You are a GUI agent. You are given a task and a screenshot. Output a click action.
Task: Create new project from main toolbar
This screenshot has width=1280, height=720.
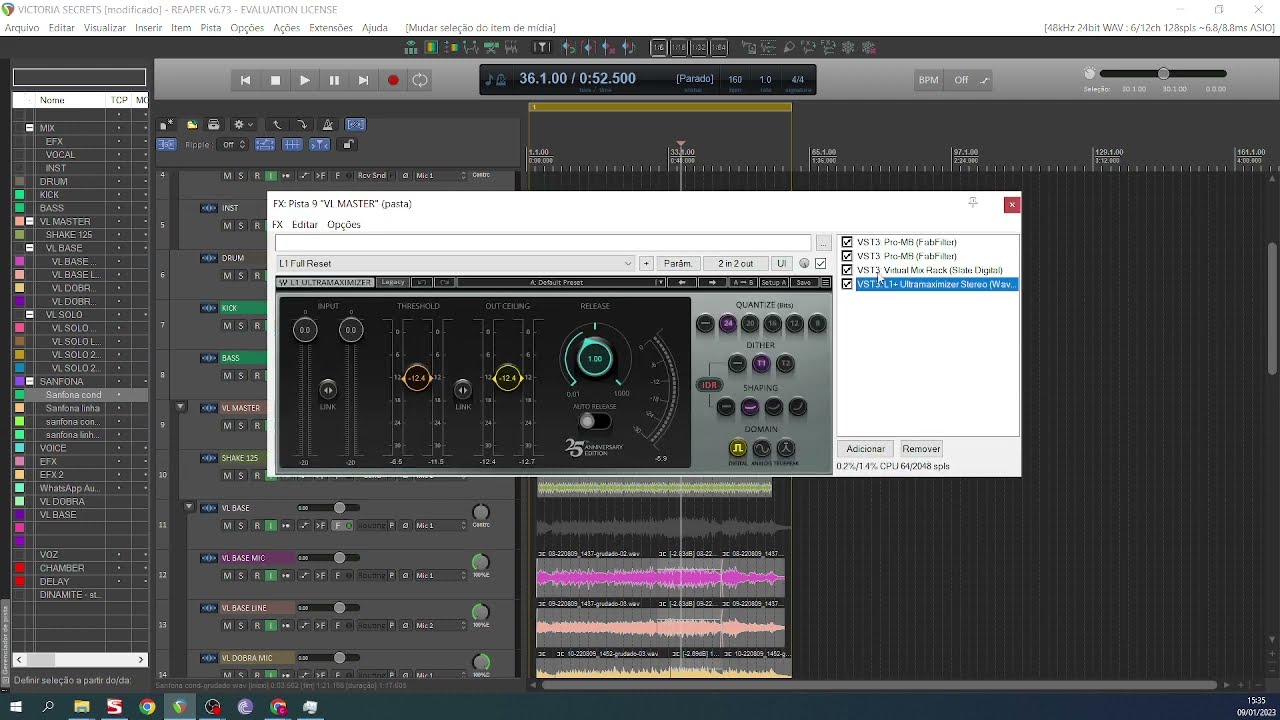167,125
